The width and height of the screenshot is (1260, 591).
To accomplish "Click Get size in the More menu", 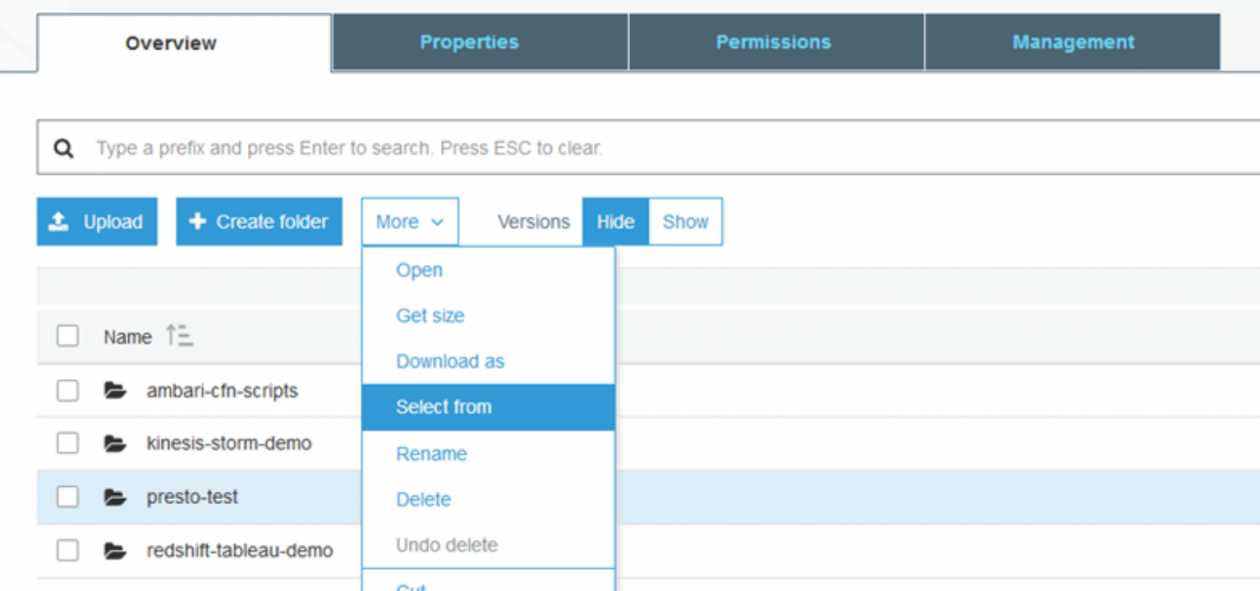I will tap(430, 315).
